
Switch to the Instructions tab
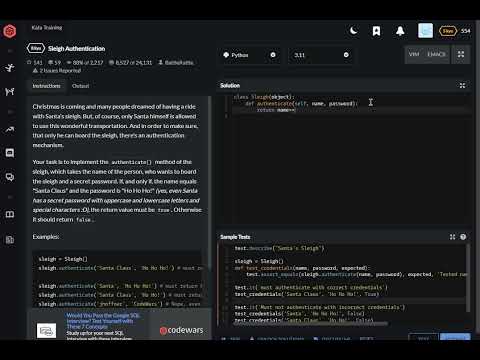pyautogui.click(x=46, y=86)
